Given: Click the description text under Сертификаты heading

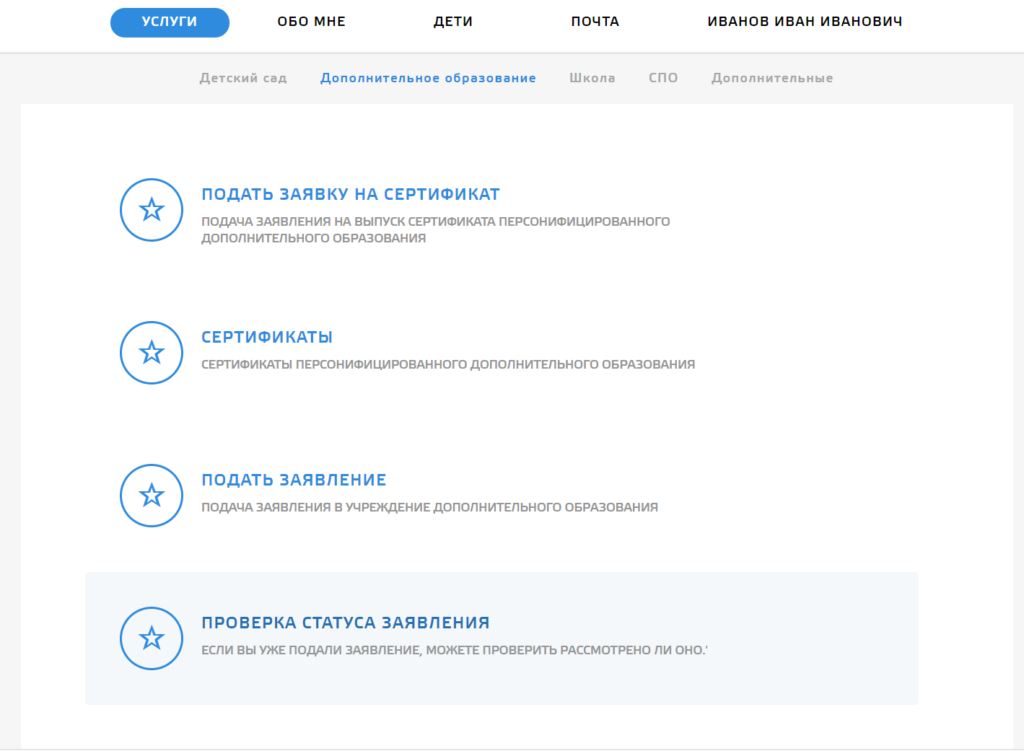Looking at the screenshot, I should [x=448, y=365].
